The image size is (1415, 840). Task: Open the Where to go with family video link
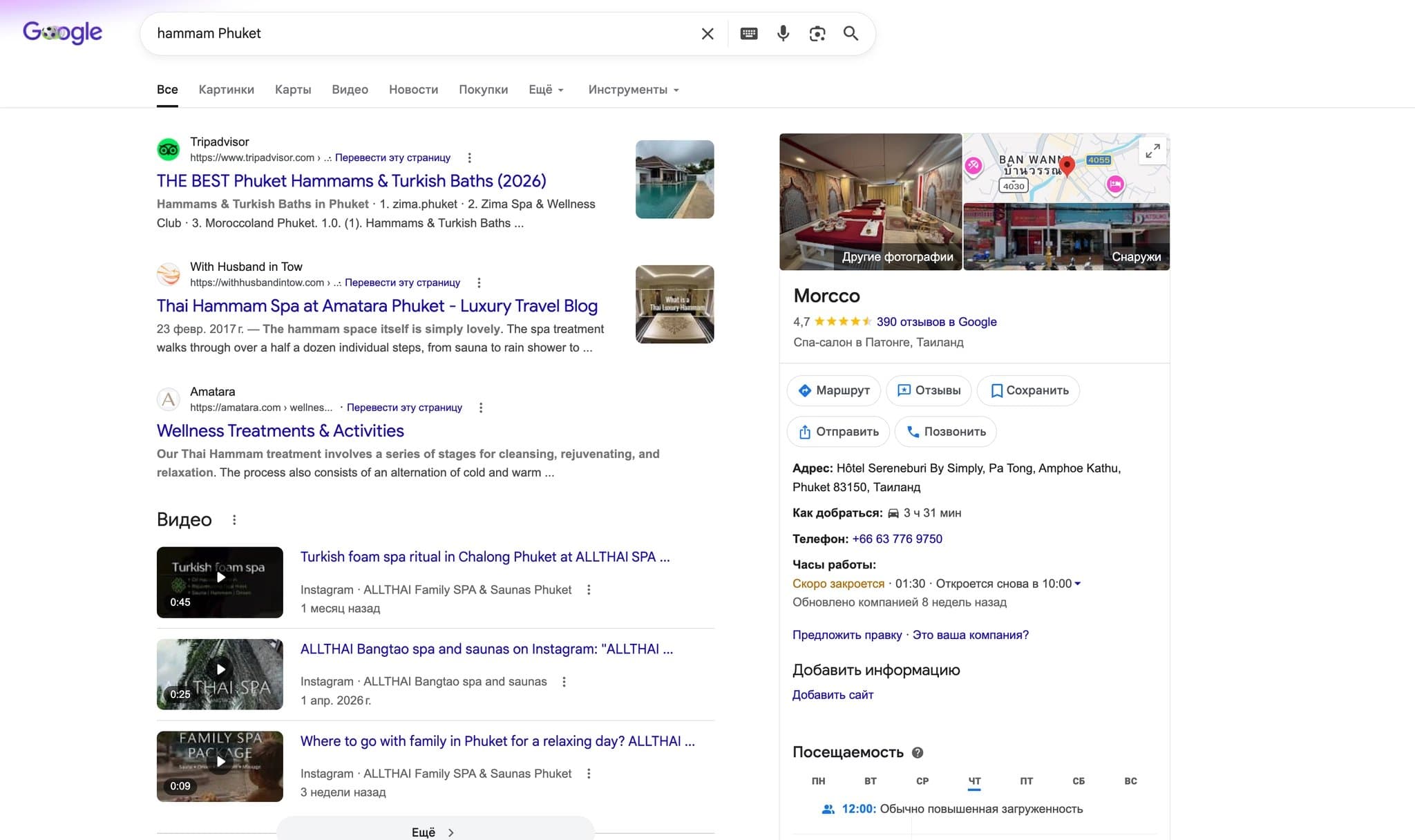(x=497, y=741)
